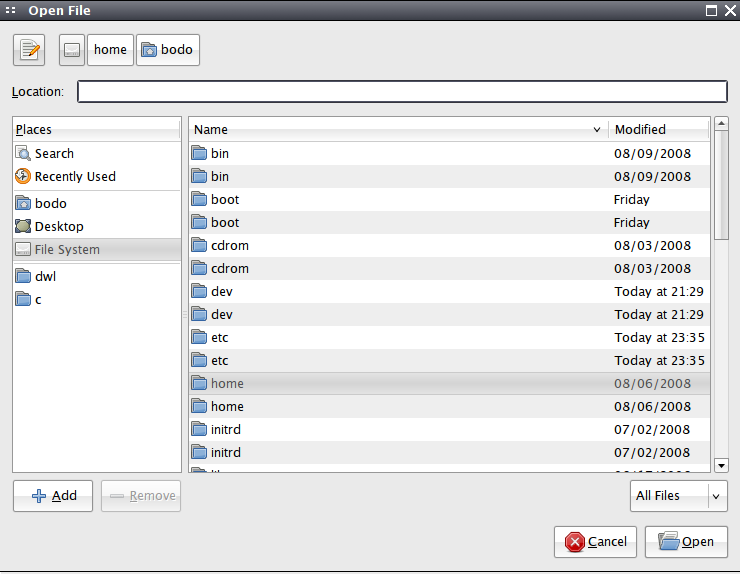This screenshot has height=574, width=740.
Task: Click in the Location text field
Action: tap(402, 92)
